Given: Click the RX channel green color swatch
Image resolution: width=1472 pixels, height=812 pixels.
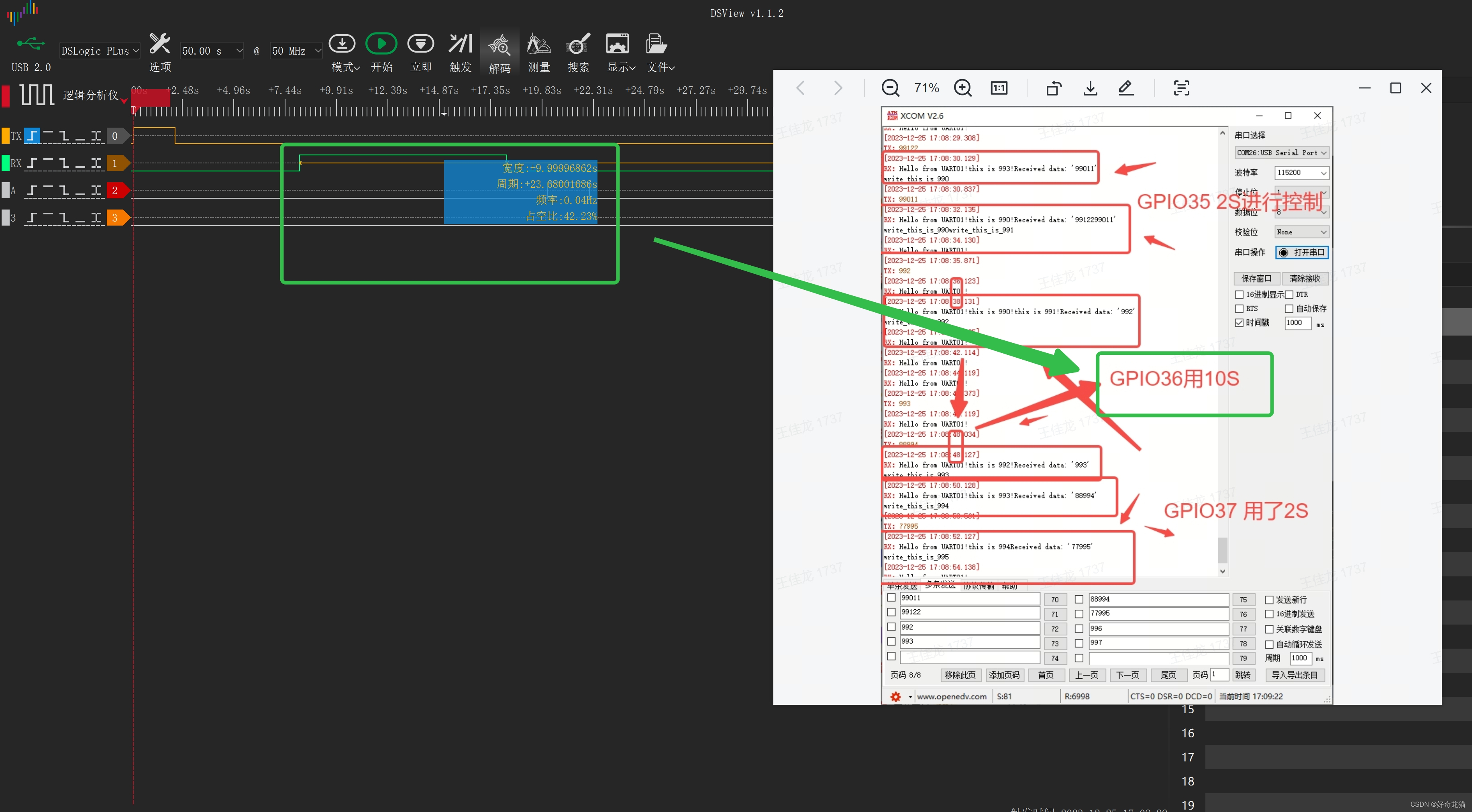Looking at the screenshot, I should tap(5, 163).
